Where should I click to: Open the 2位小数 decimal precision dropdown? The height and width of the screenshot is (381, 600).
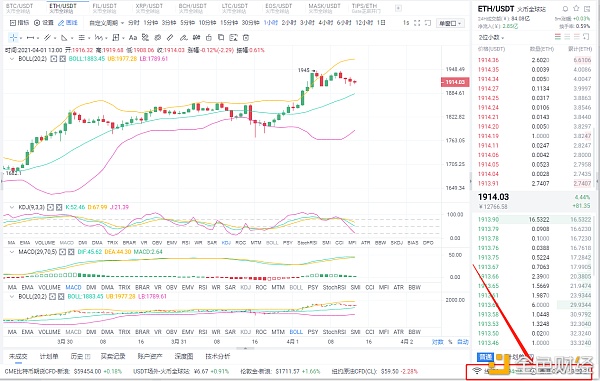click(x=491, y=37)
